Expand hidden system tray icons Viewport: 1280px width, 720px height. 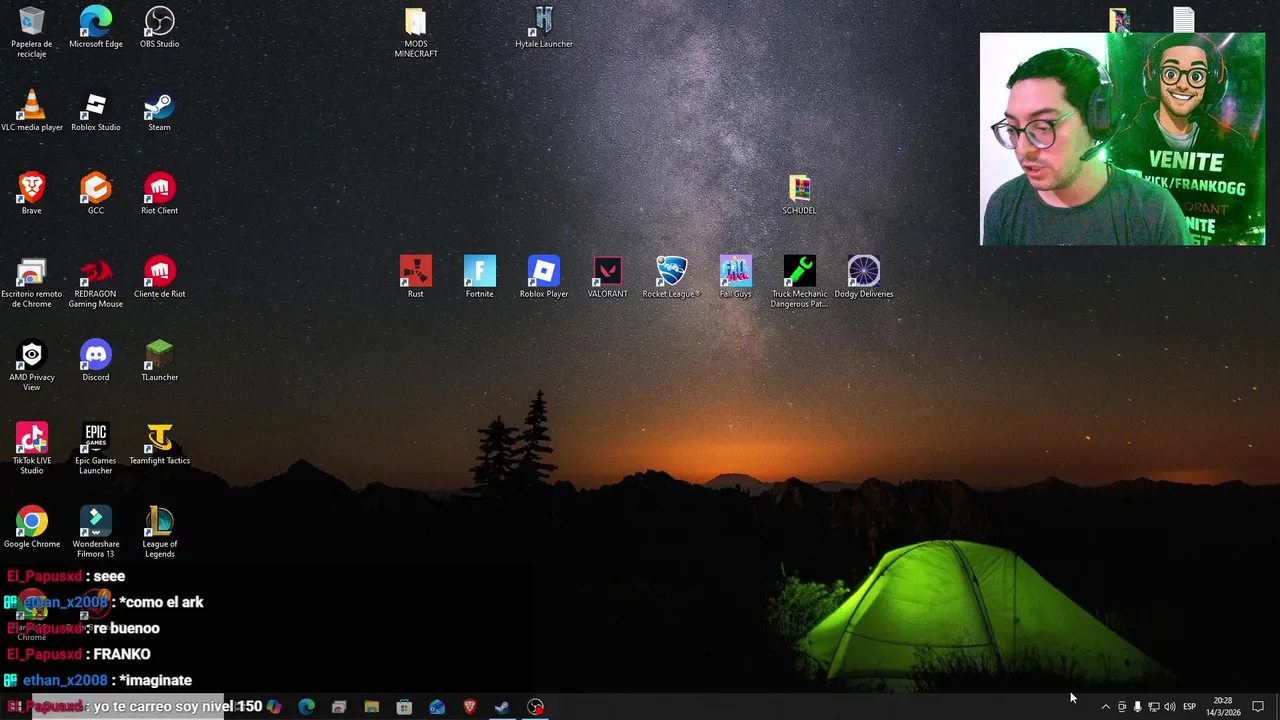(x=1105, y=707)
